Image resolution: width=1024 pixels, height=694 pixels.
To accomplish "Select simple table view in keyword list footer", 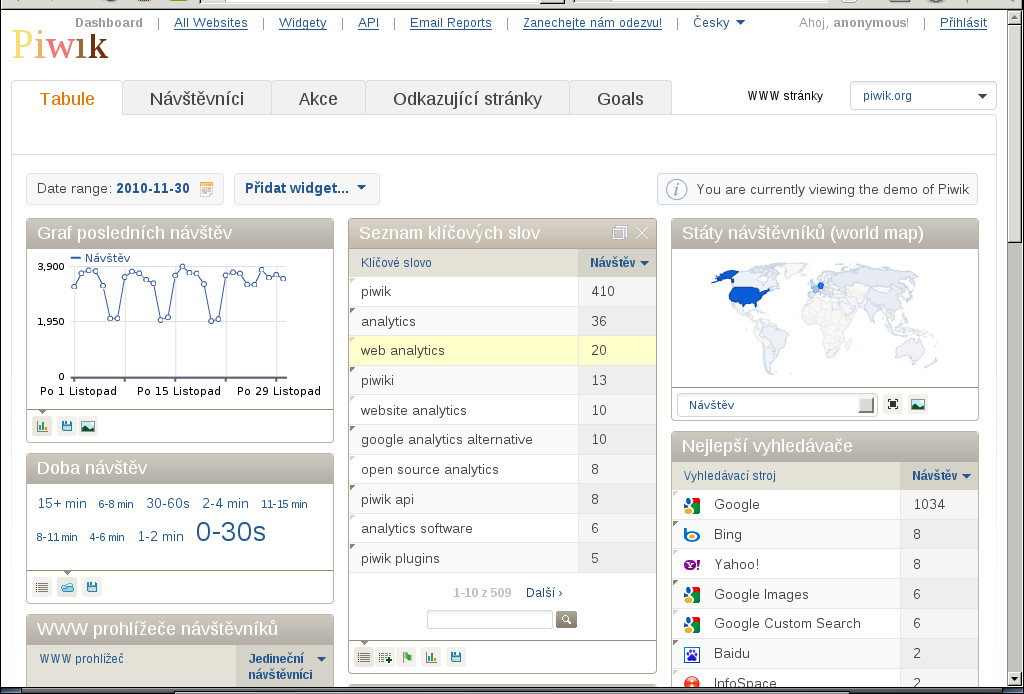I will [x=364, y=657].
